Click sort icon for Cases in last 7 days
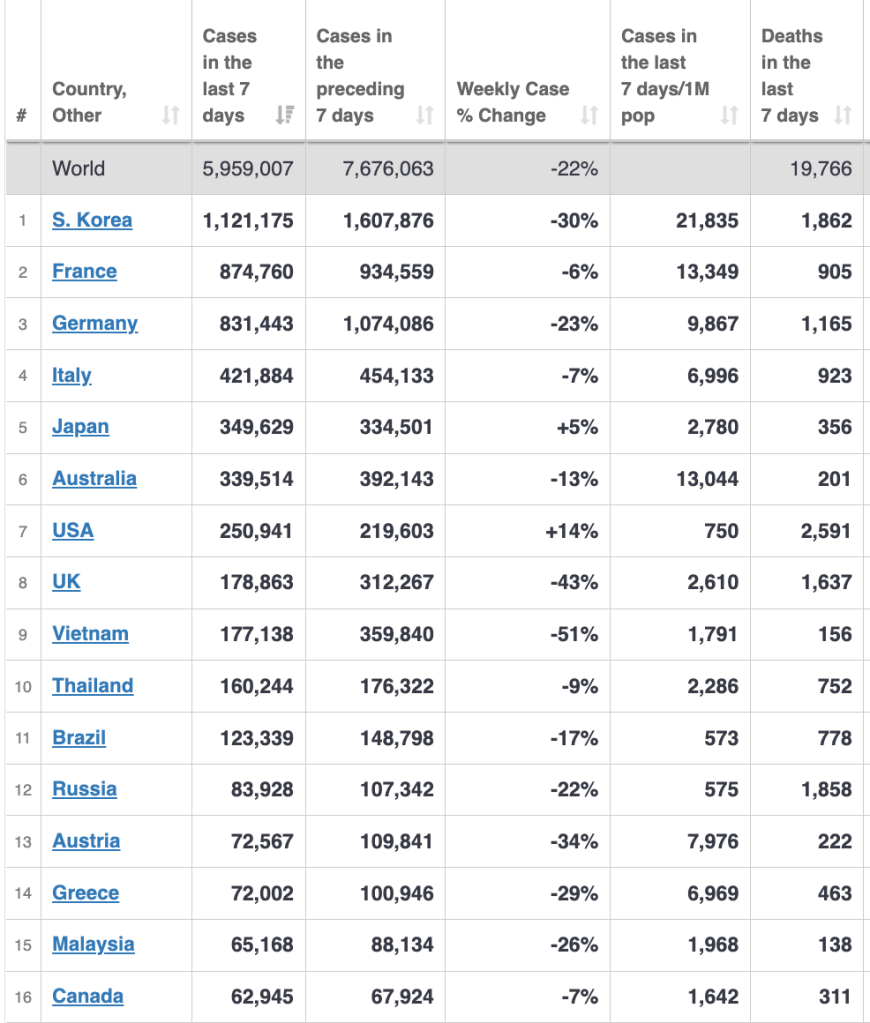870x1023 pixels. coord(284,116)
